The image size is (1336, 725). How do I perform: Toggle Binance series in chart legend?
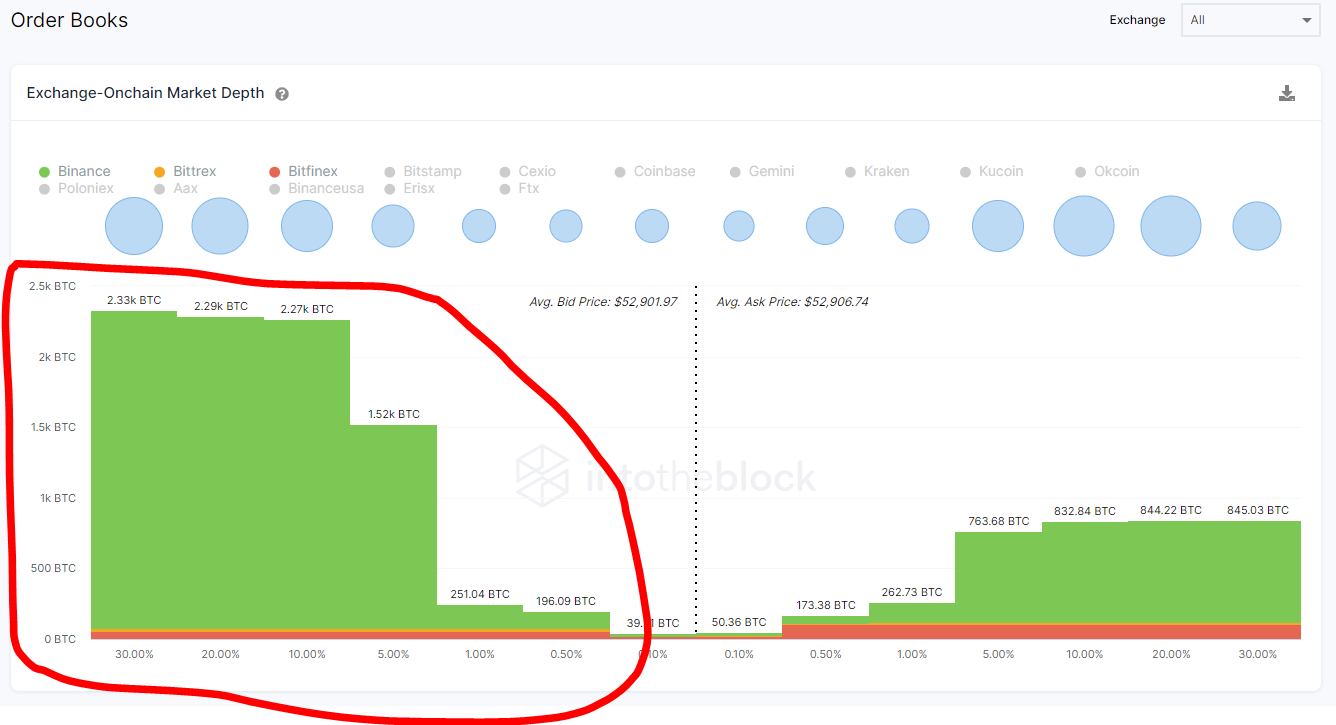click(74, 171)
